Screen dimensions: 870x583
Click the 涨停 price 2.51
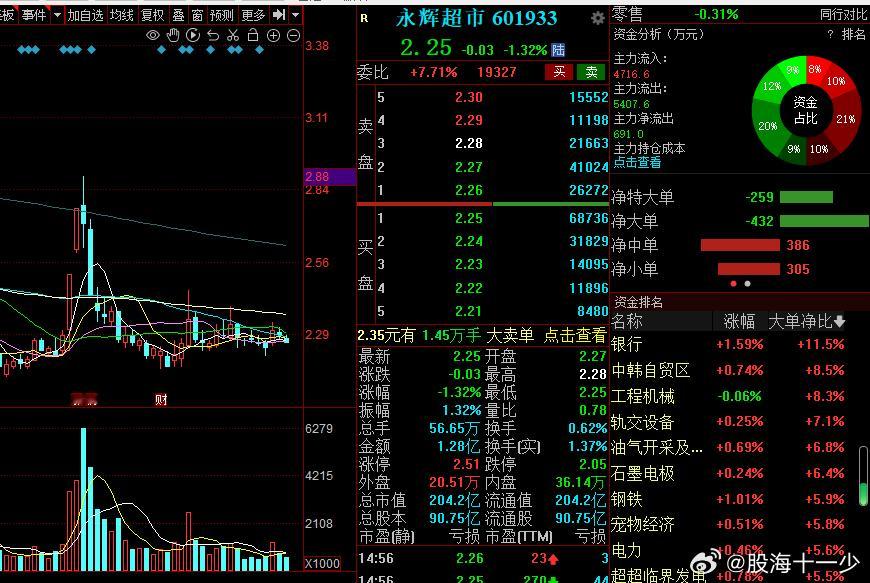[x=466, y=464]
